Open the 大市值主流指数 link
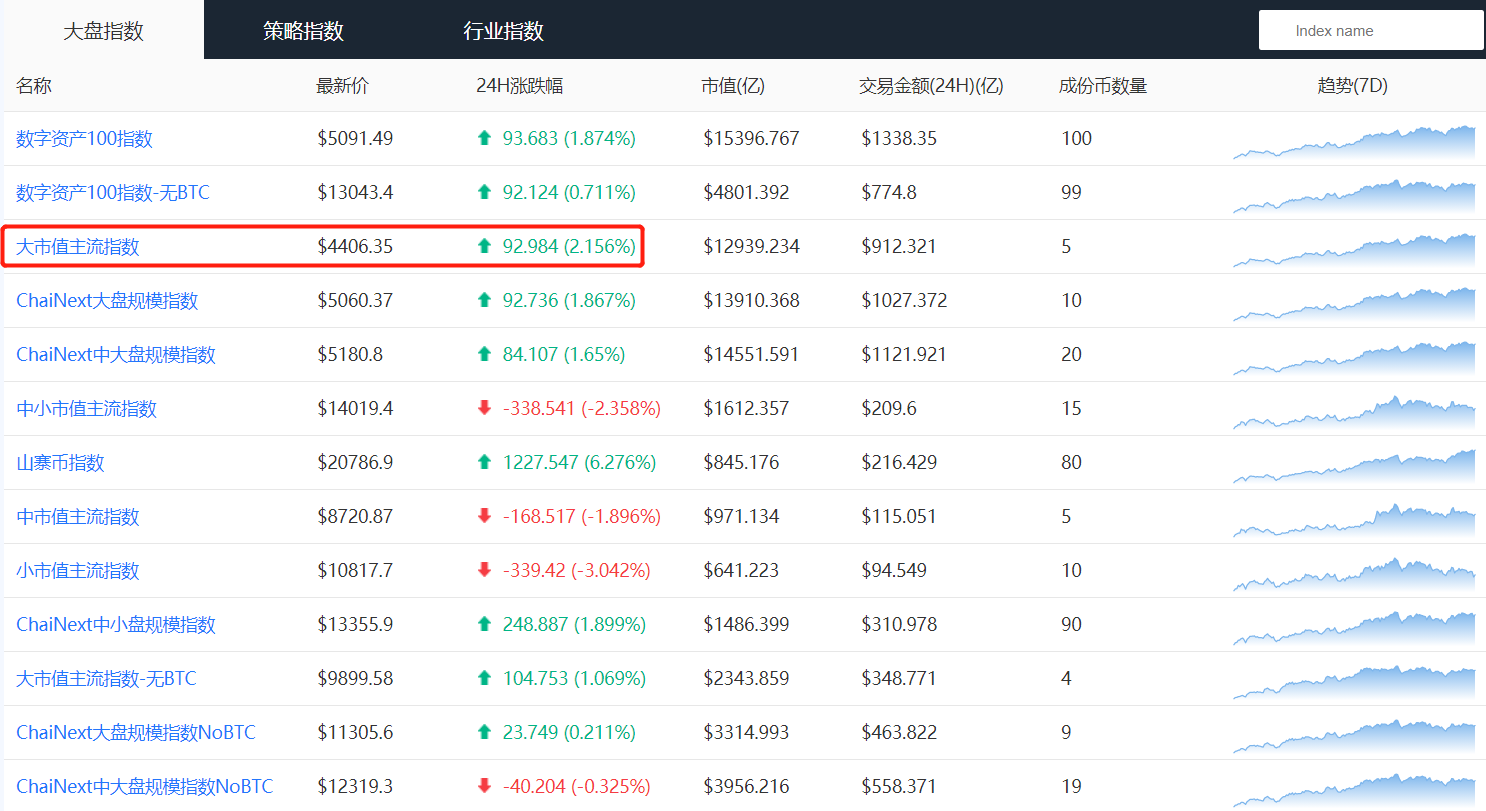 78,247
